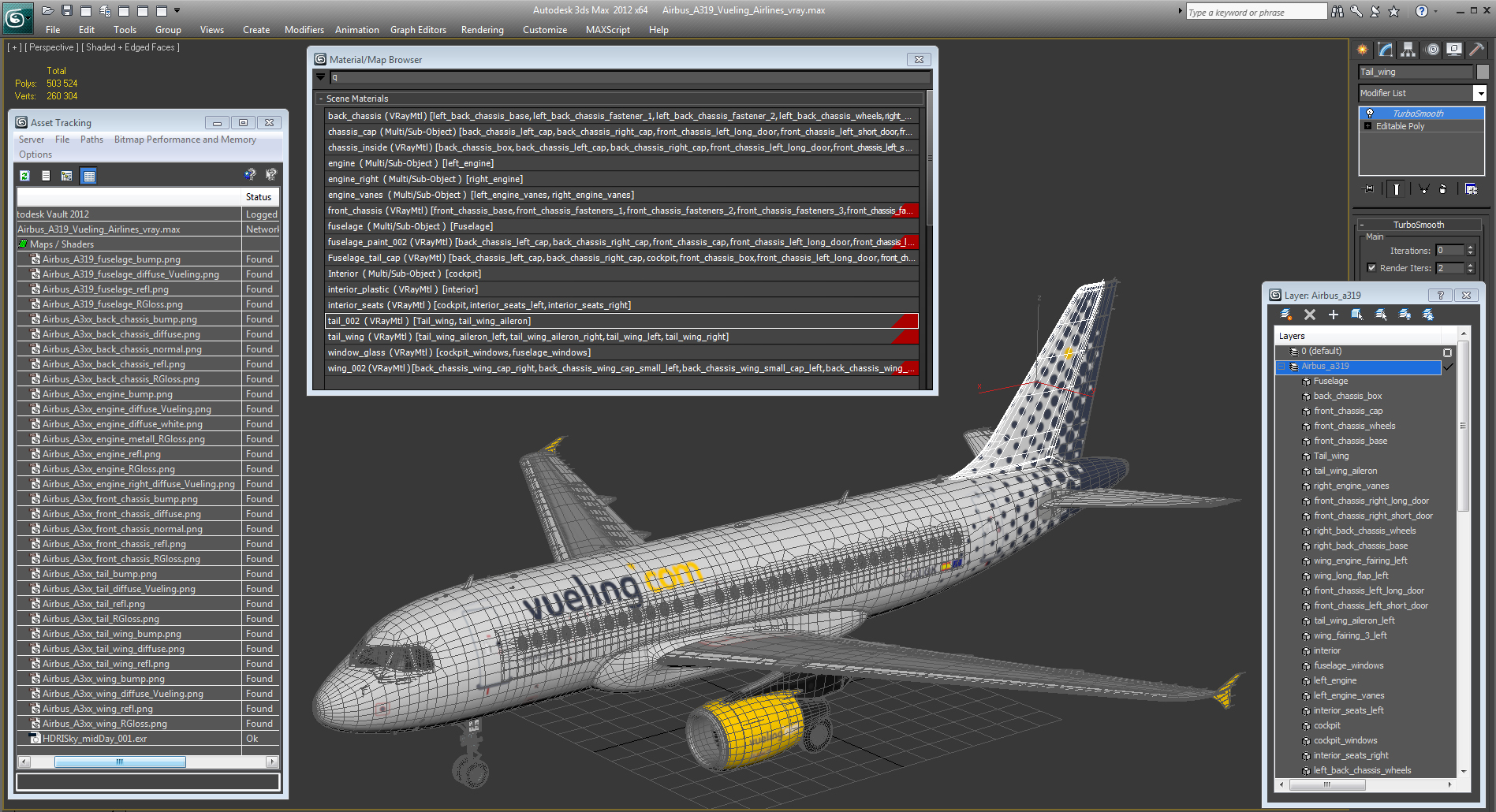1496x812 pixels.
Task: Open Material/Map Browser options arrow
Action: pos(321,77)
